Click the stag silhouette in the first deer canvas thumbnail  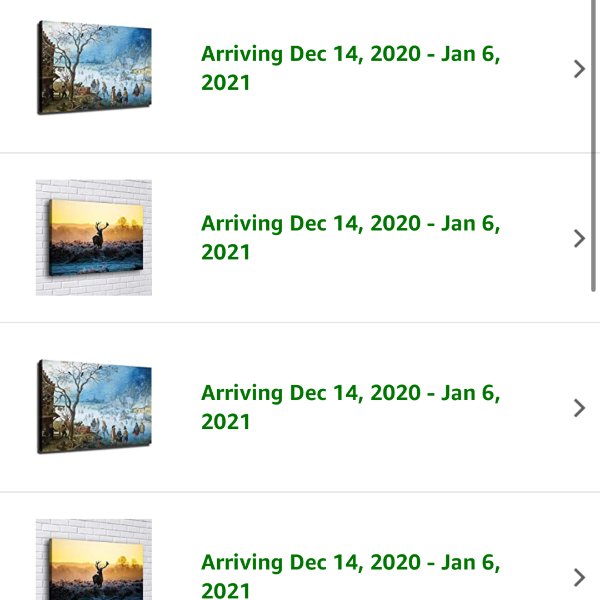[99, 236]
